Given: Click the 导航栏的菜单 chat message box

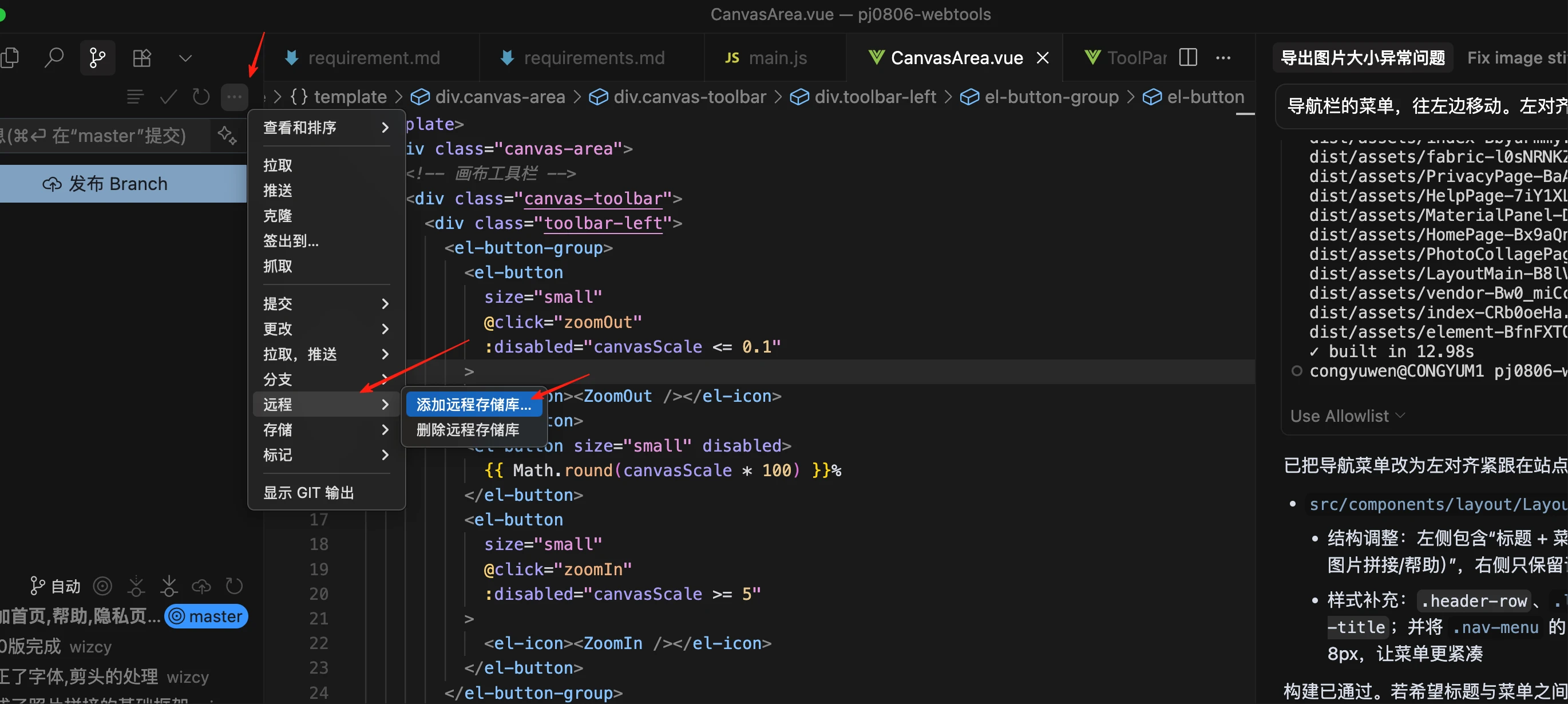Looking at the screenshot, I should 1422,106.
